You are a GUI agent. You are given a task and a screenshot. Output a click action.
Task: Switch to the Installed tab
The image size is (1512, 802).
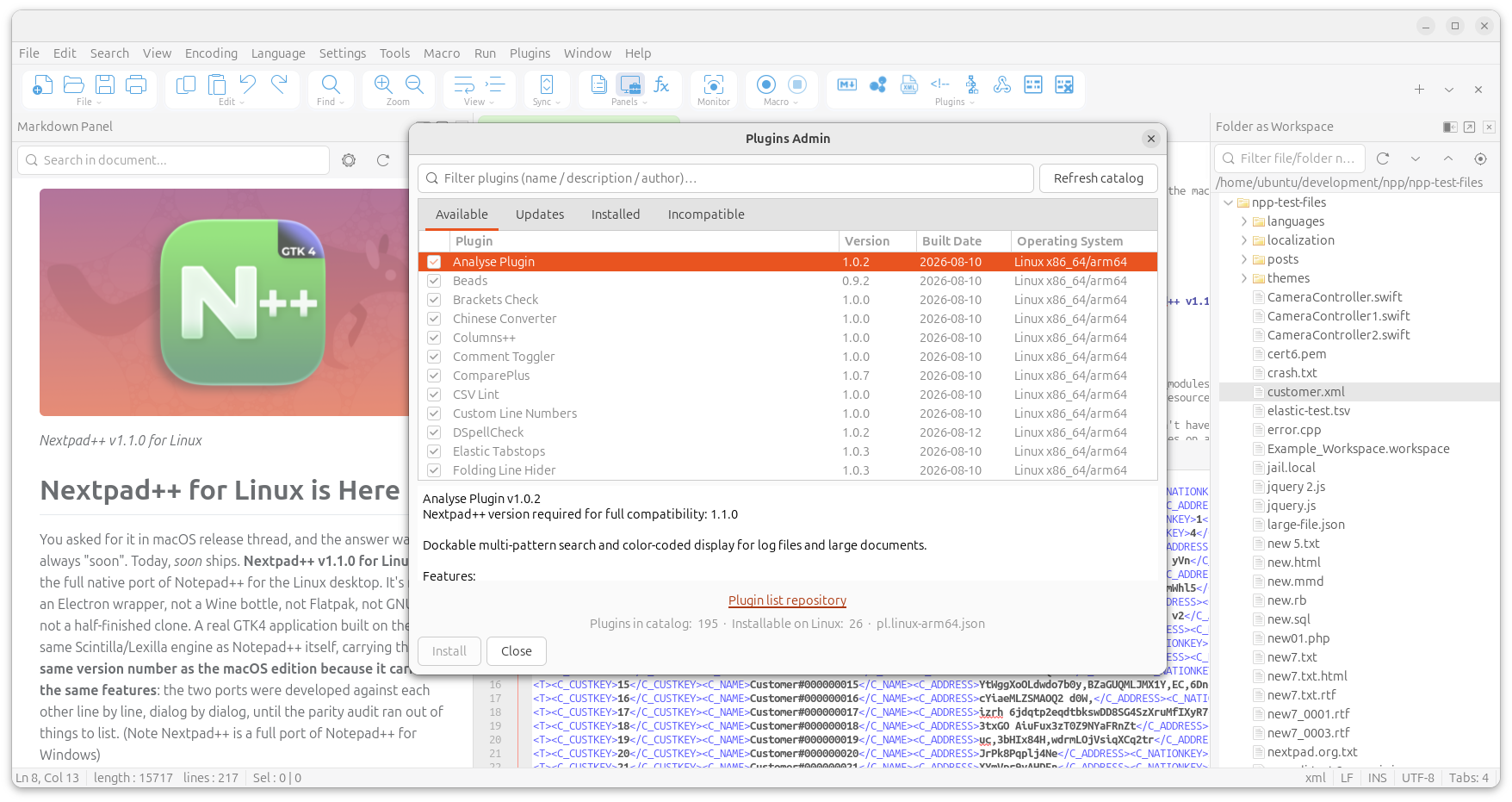616,214
